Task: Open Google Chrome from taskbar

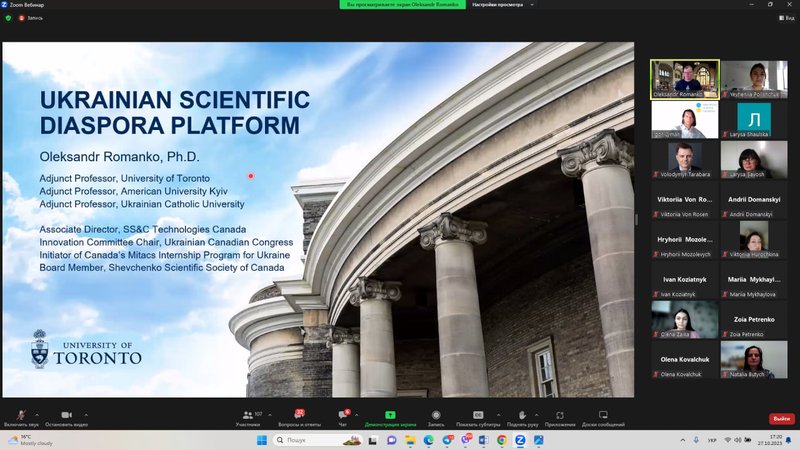Action: click(502, 440)
